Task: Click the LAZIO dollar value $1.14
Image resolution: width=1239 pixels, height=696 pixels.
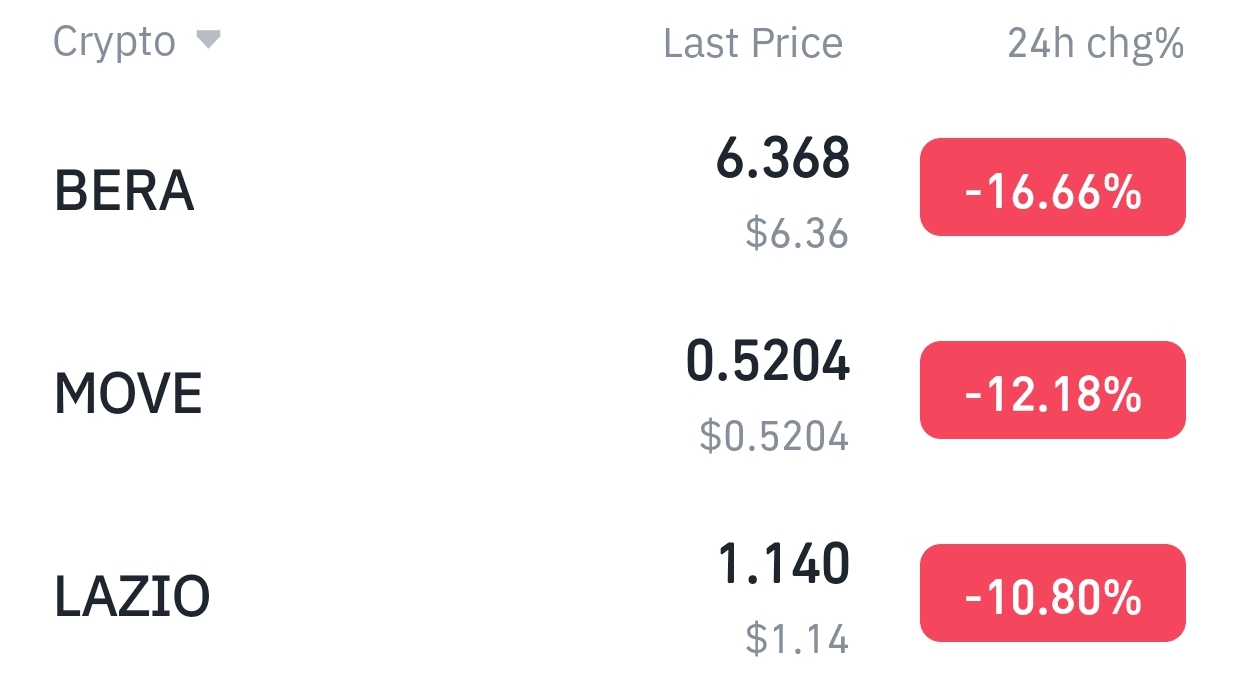Action: pos(796,638)
